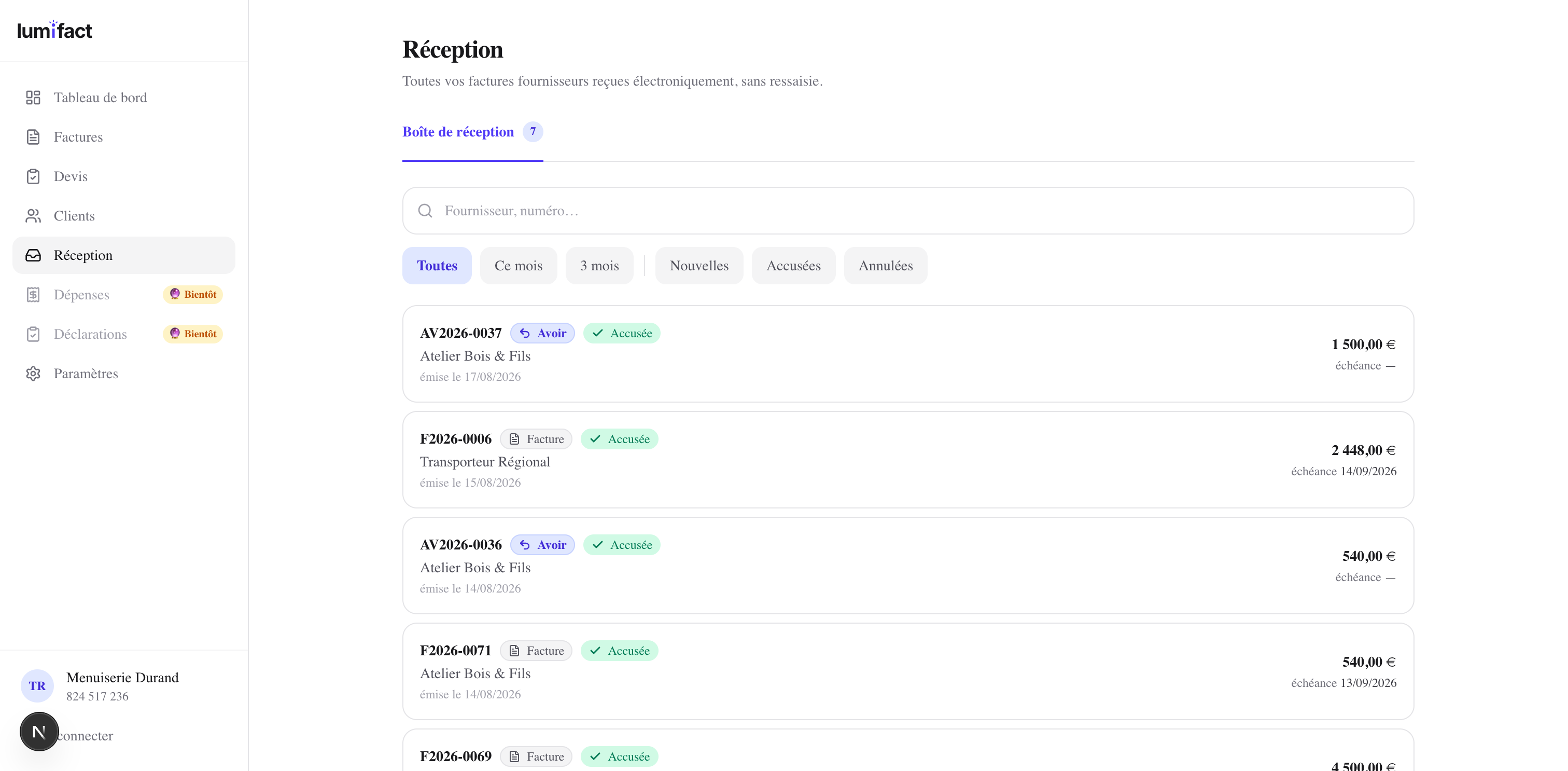Click the Réception page heading
Viewport: 1568px width, 771px height.
click(x=452, y=50)
